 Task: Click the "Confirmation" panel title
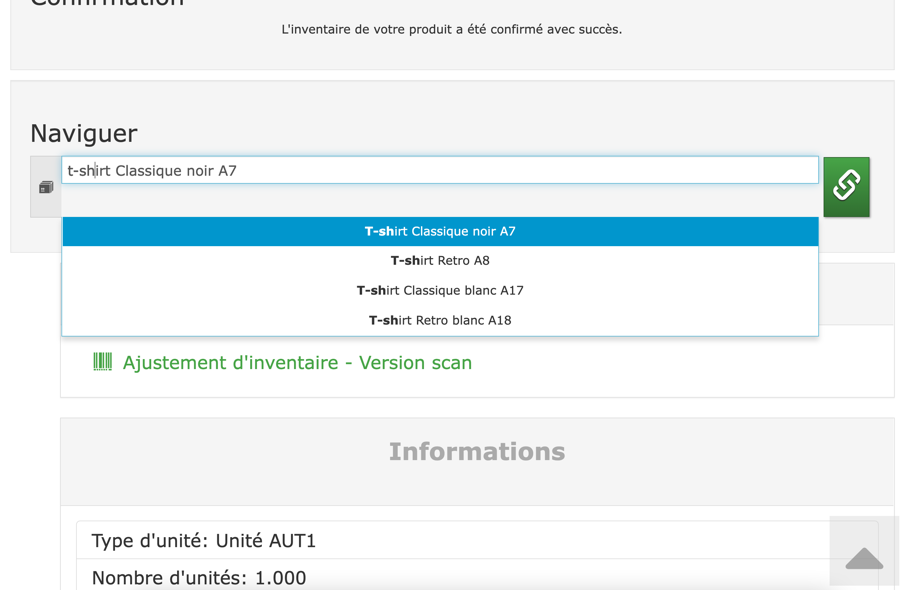(107, 3)
